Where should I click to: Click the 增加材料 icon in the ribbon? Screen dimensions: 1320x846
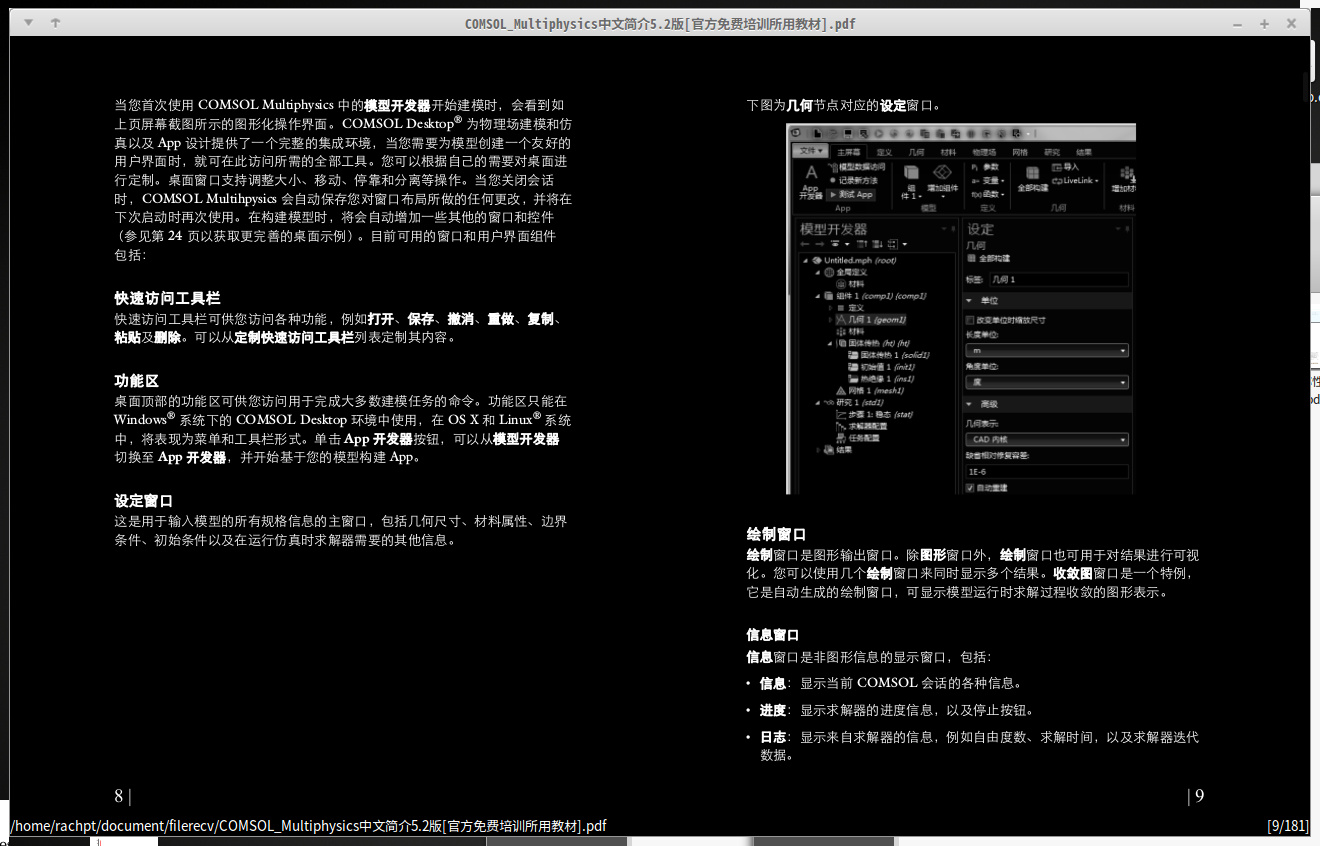tap(1128, 173)
